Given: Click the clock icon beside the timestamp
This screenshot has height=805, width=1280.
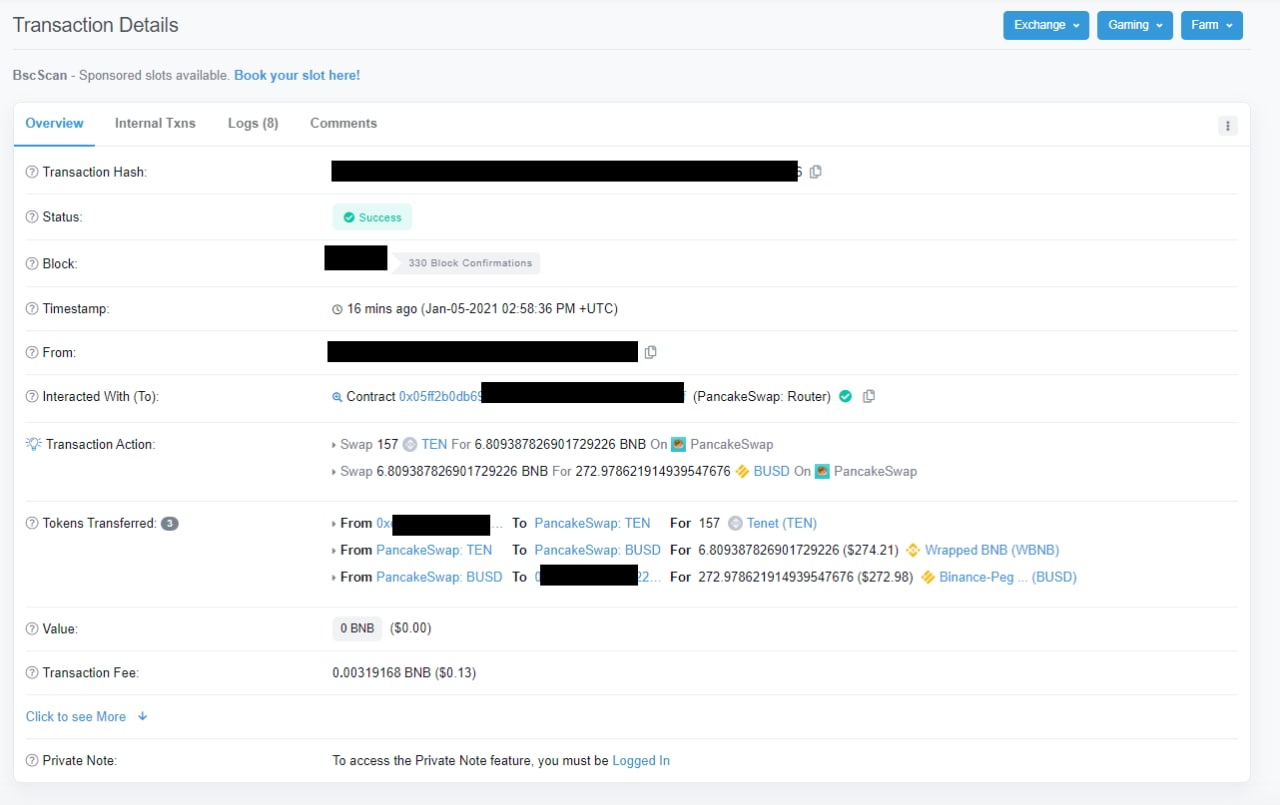Looking at the screenshot, I should (x=337, y=309).
